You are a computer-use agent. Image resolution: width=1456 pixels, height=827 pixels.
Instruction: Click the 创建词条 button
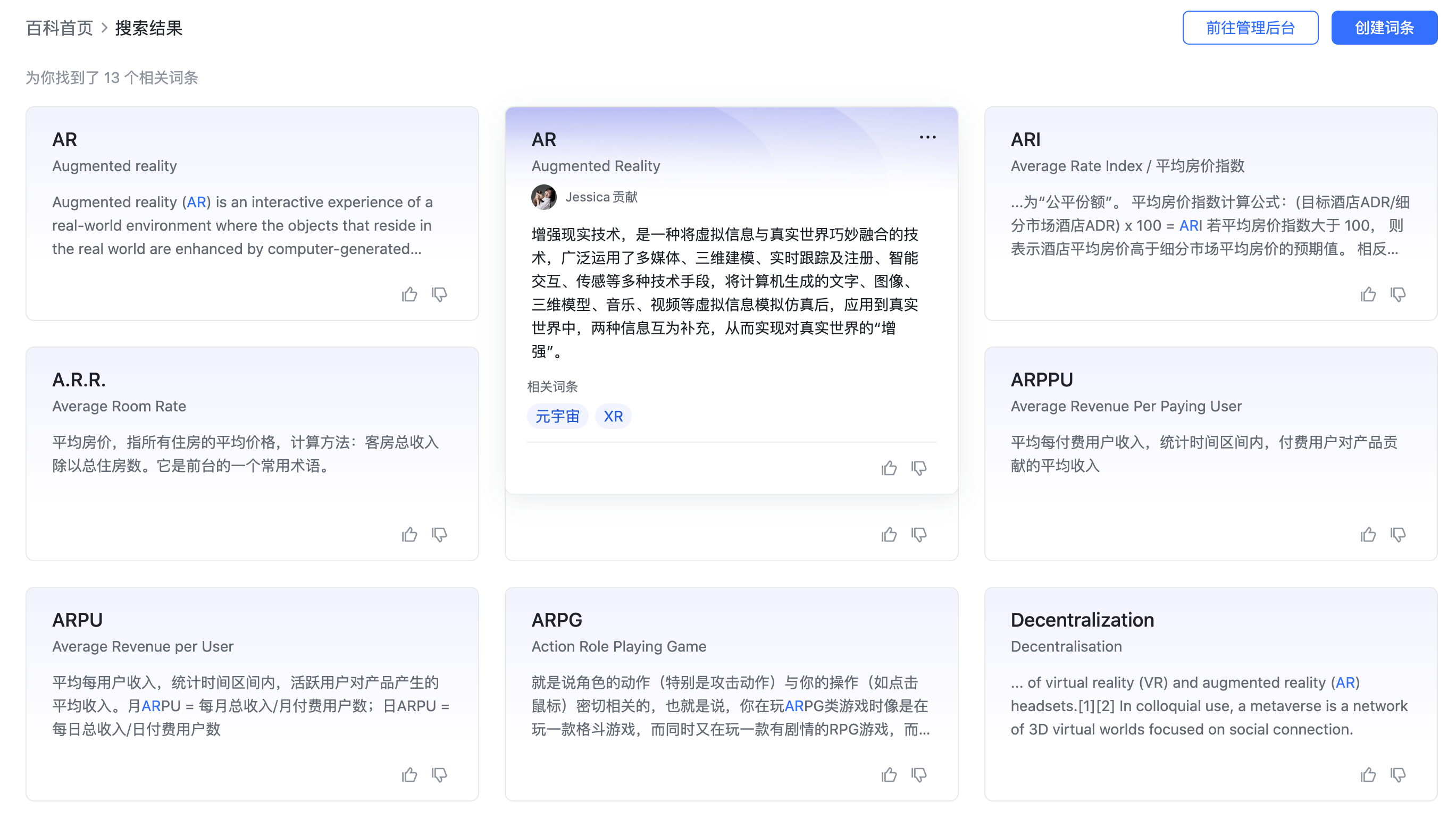1384,27
